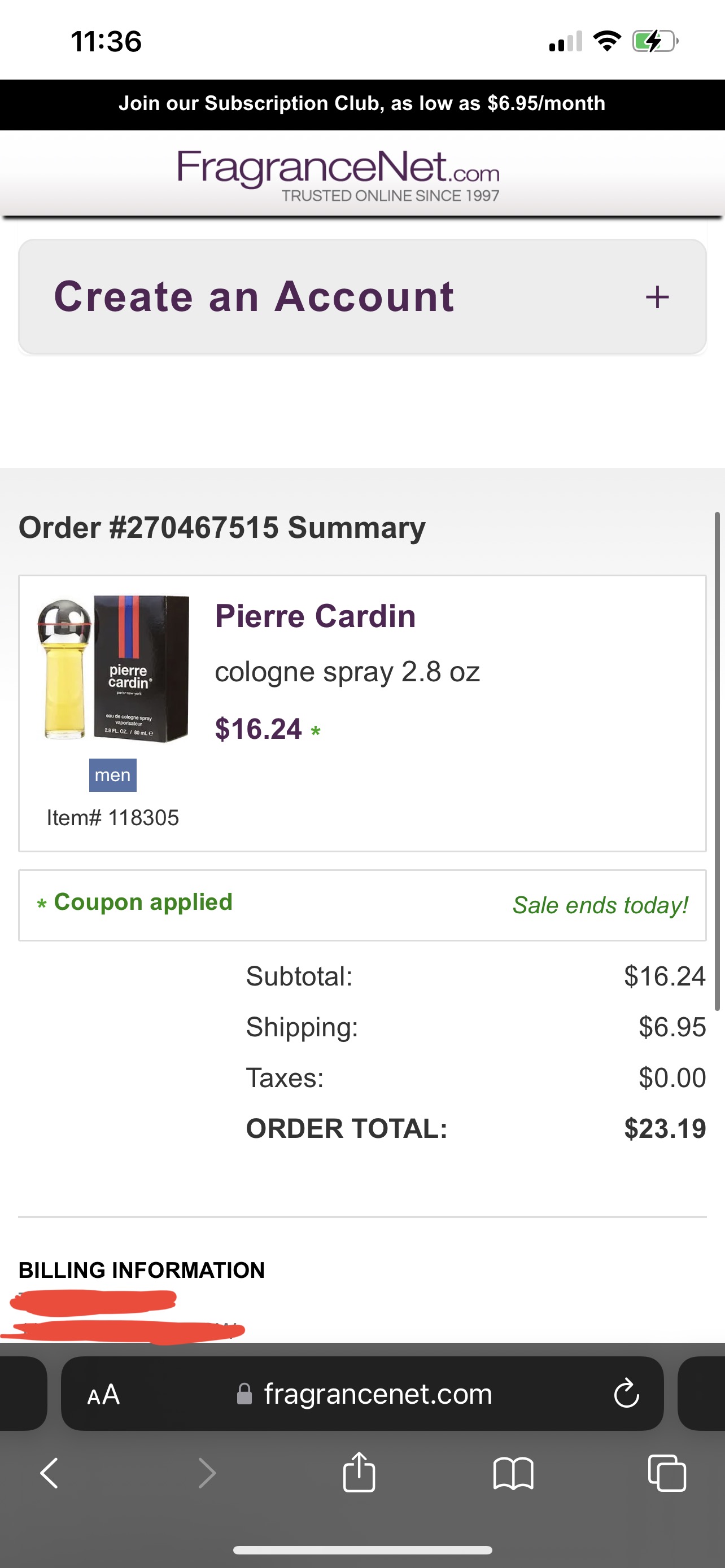
Task: Tap the Coupon applied notice
Action: (142, 902)
